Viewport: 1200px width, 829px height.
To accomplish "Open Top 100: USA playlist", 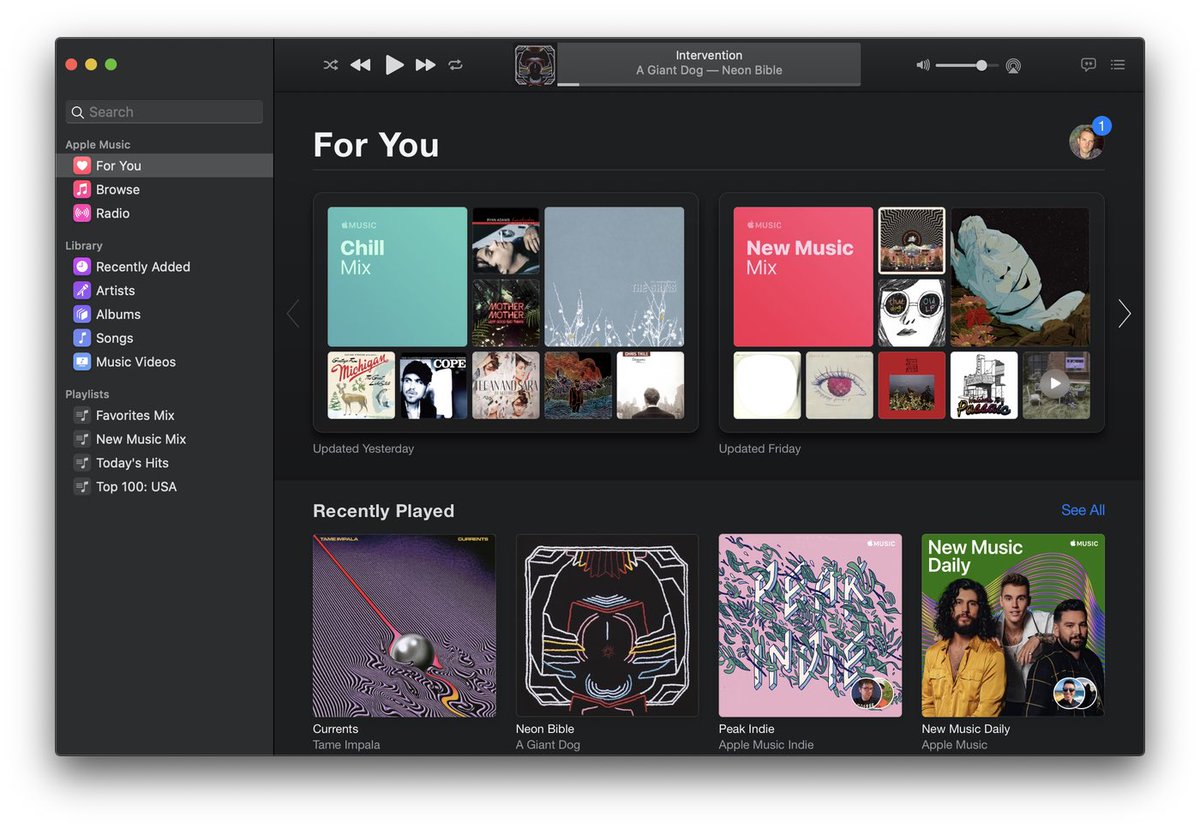I will pyautogui.click(x=164, y=487).
